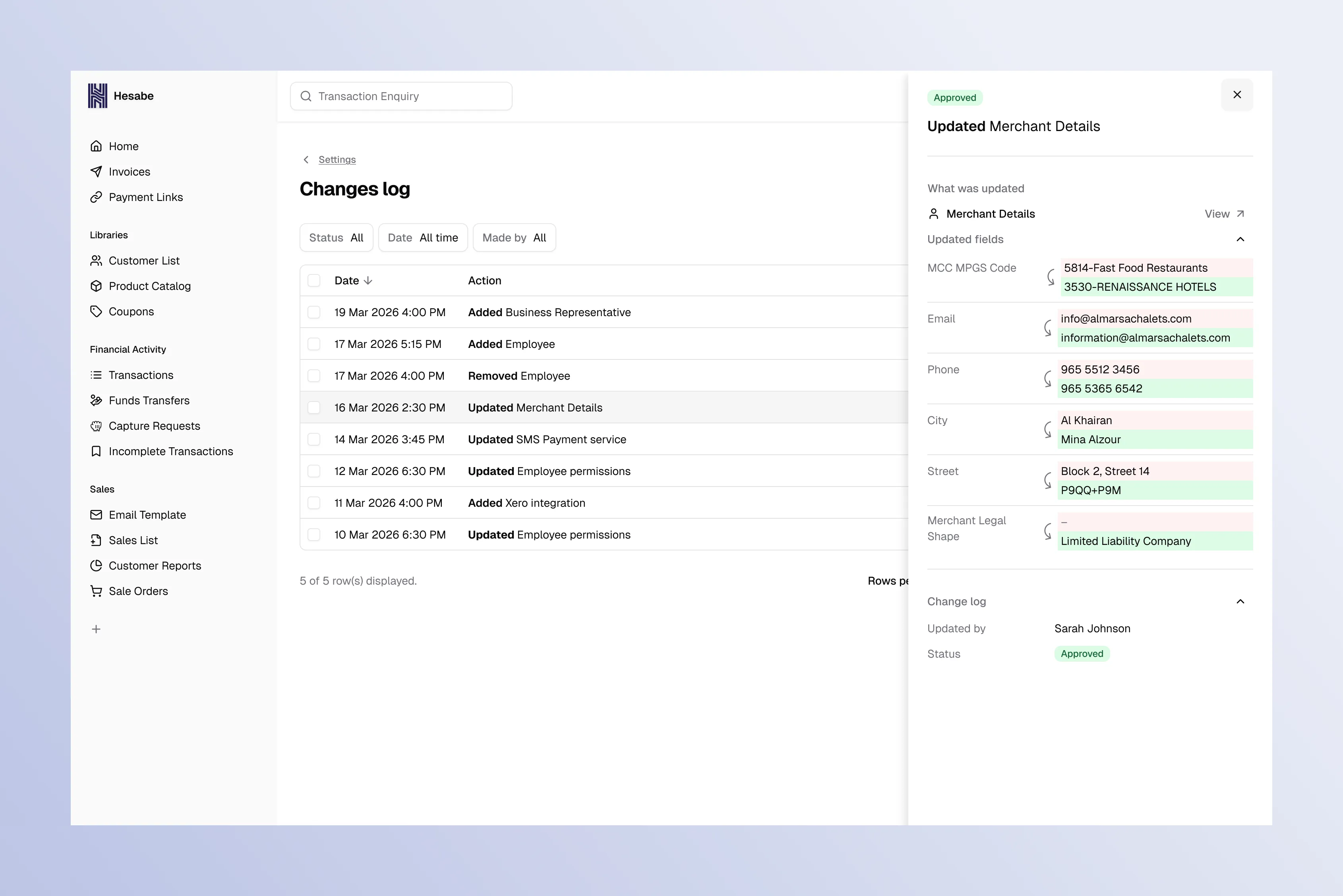Focus the Transaction Enquiry search field

pos(401,96)
